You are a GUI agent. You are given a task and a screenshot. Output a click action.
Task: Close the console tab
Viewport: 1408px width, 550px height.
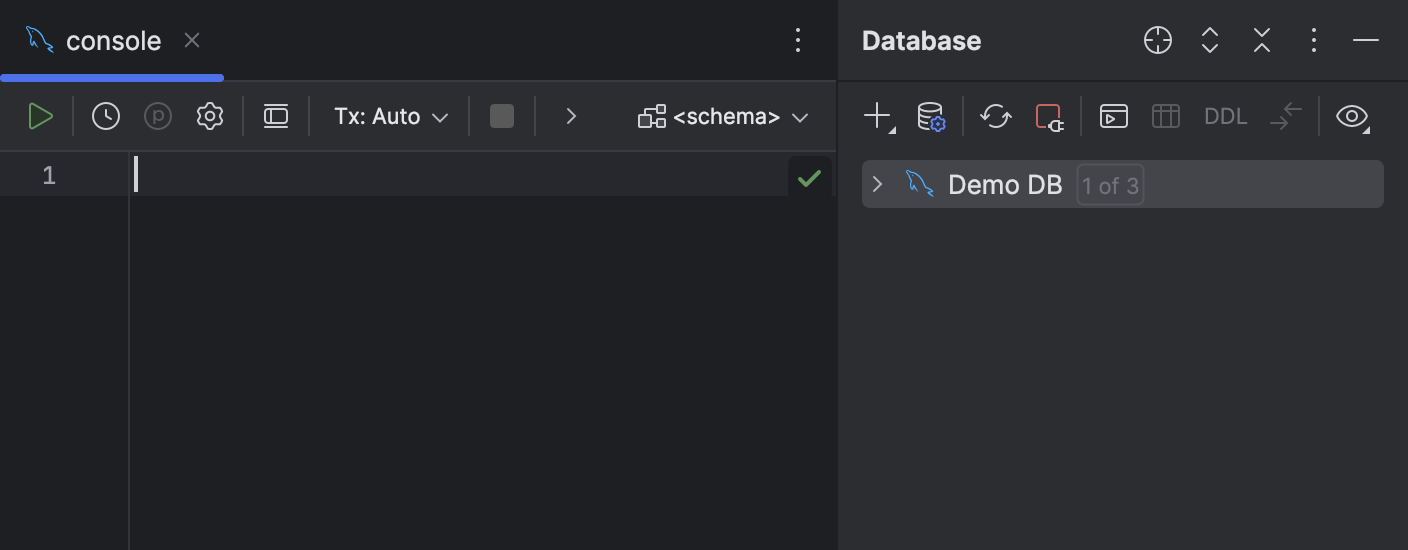click(x=192, y=41)
